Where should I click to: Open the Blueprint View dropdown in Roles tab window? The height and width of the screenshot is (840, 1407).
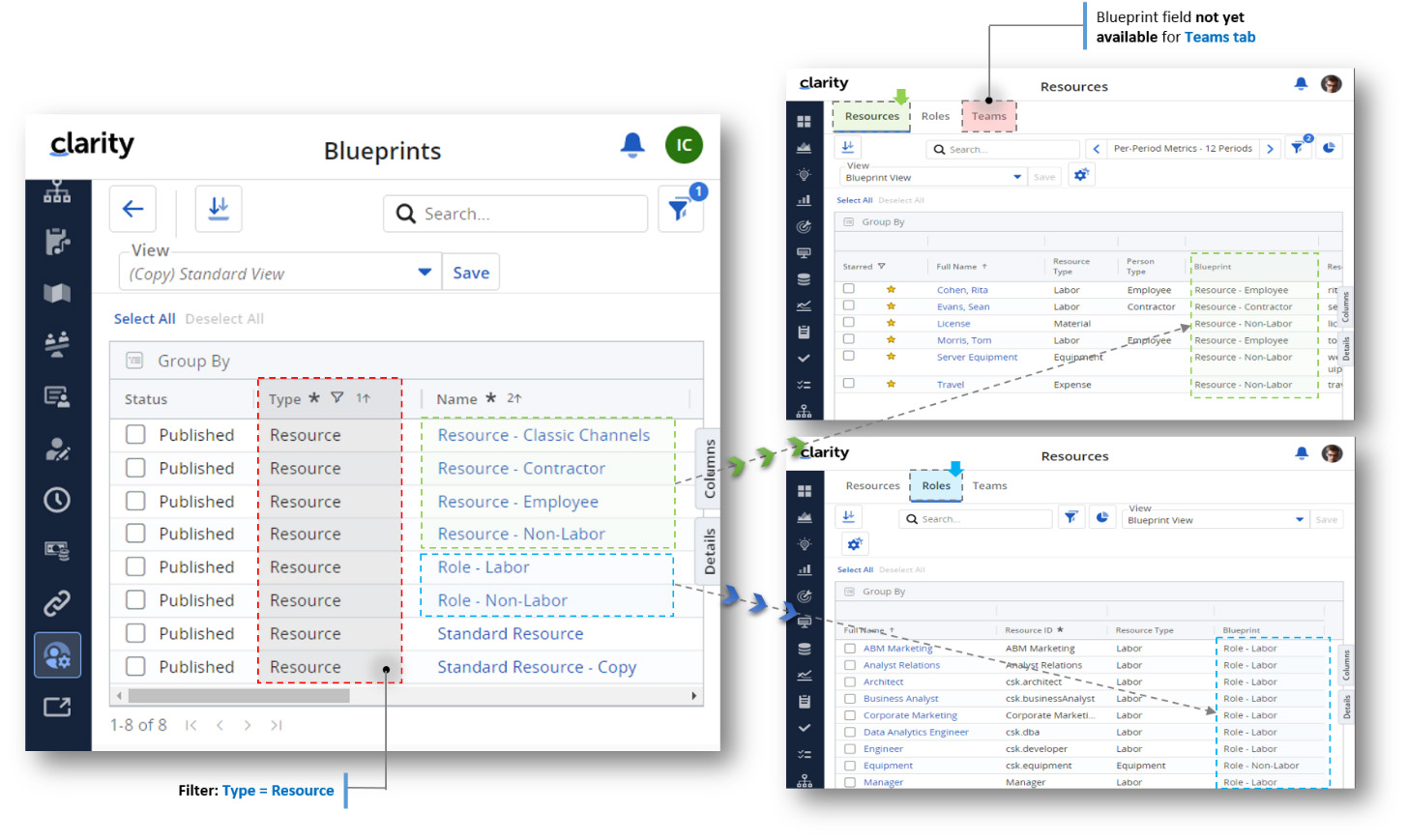tap(1216, 520)
